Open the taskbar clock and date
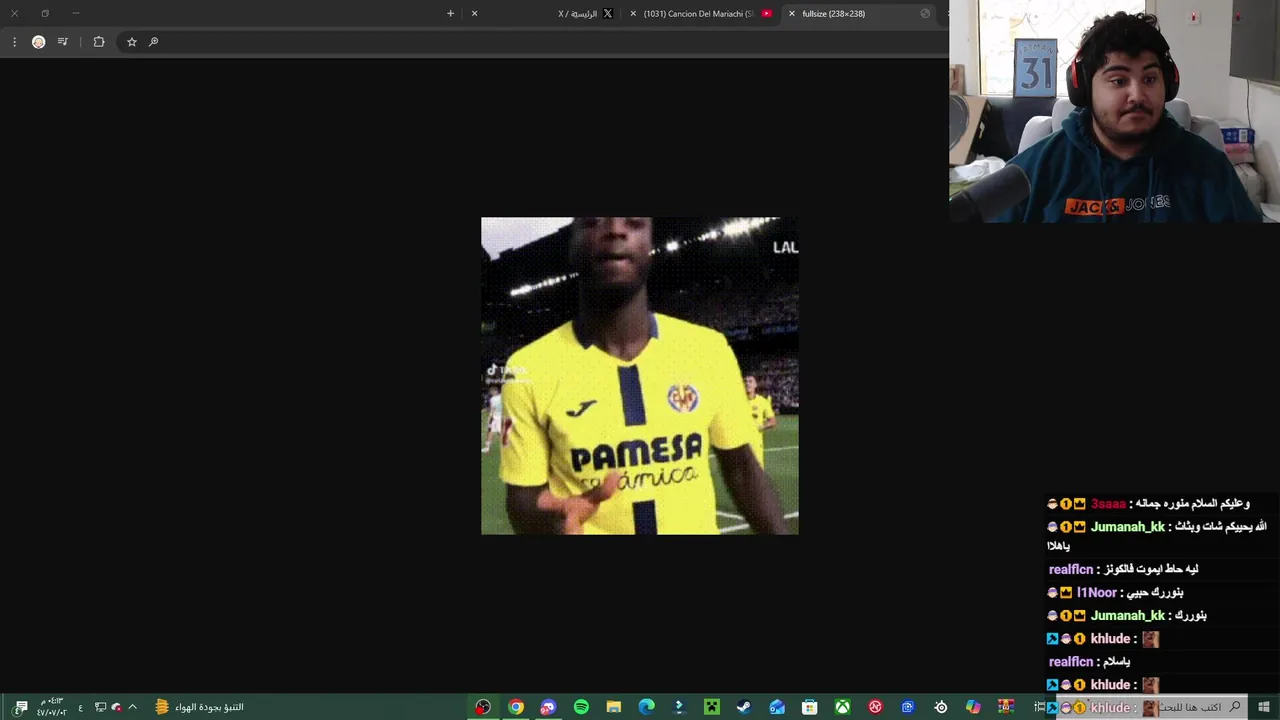 point(50,707)
